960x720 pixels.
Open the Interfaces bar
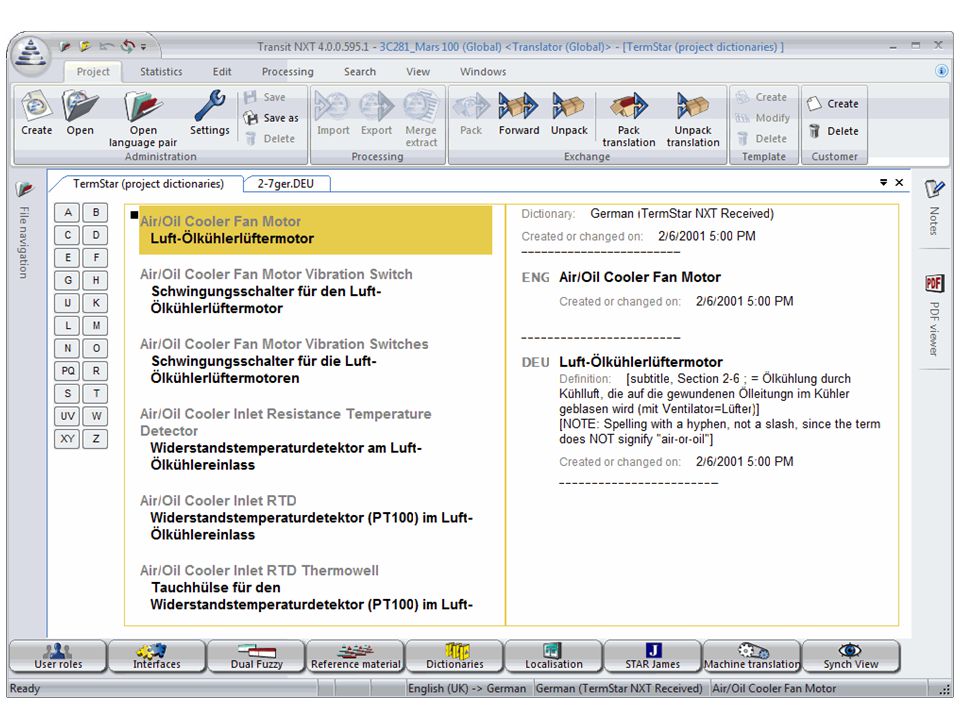click(157, 656)
